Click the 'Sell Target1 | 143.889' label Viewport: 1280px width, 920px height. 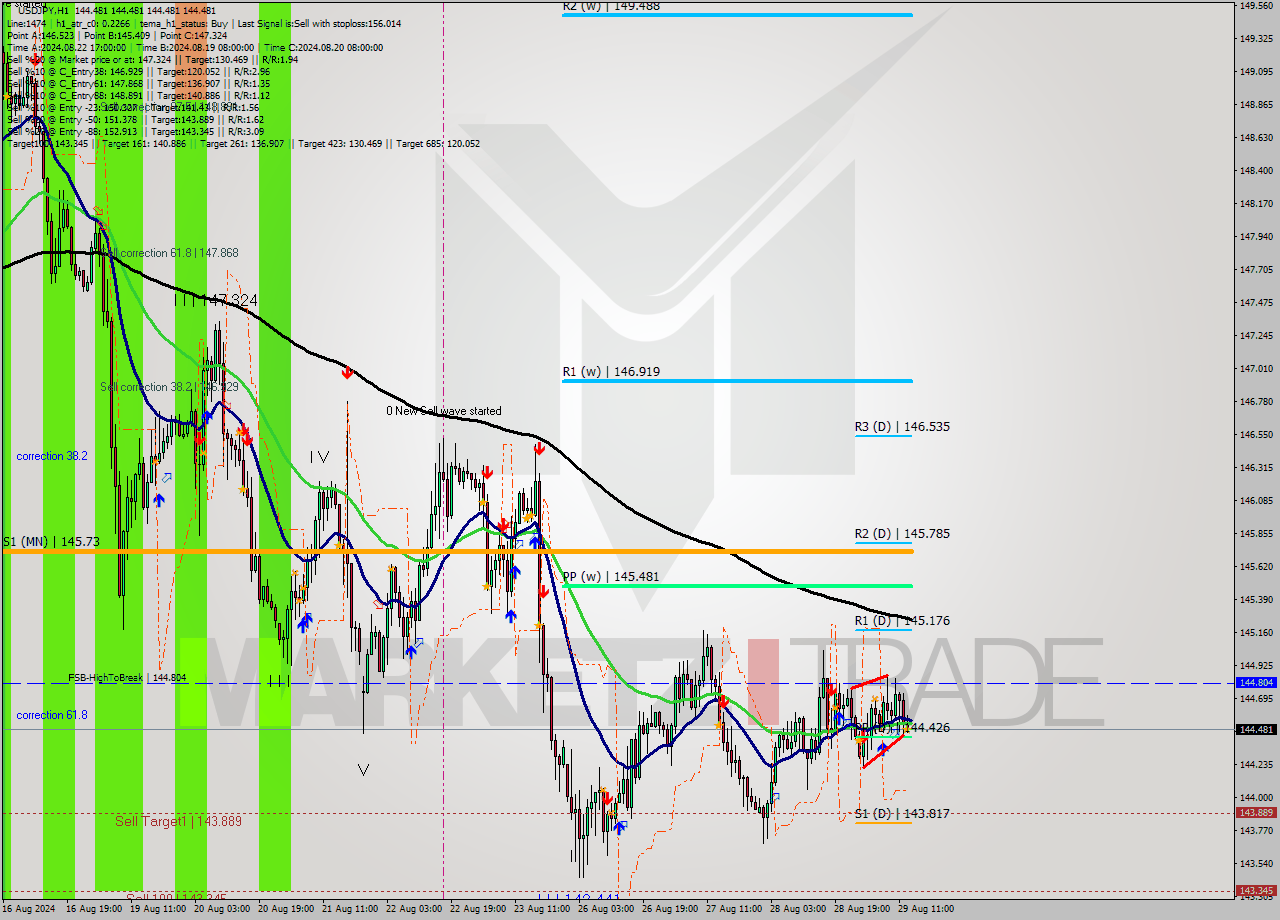pyautogui.click(x=178, y=820)
